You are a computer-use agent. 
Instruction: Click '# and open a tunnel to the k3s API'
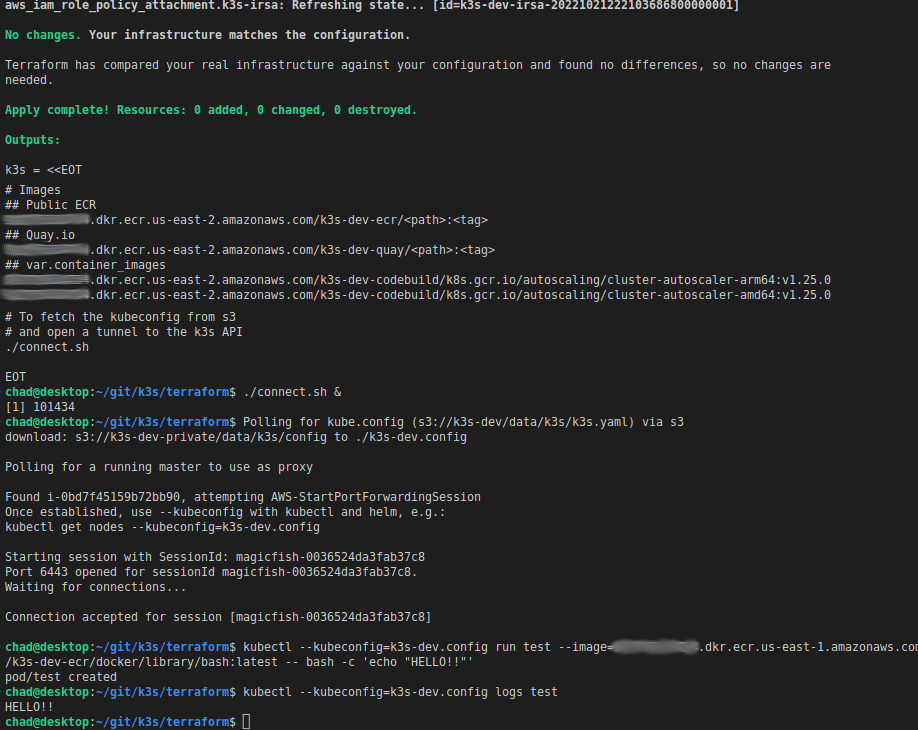tap(124, 332)
